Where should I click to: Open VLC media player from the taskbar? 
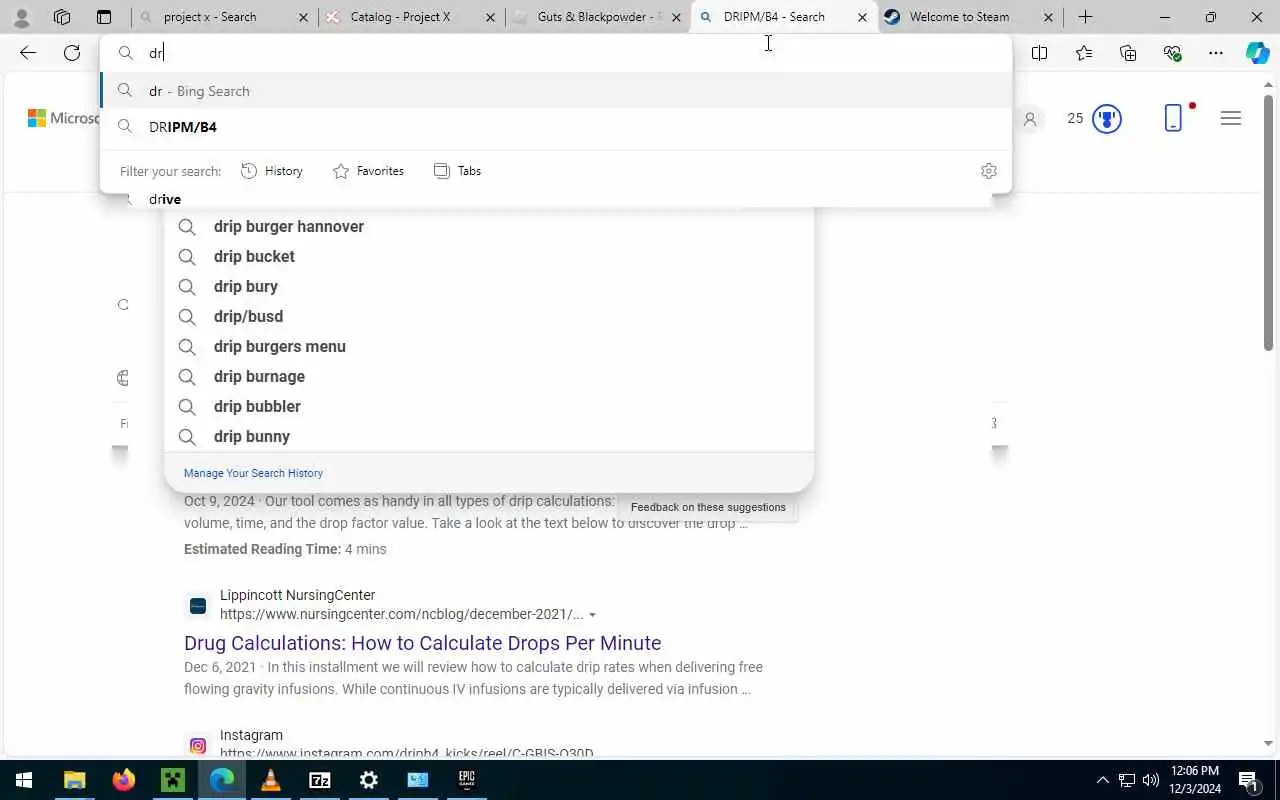point(271,780)
